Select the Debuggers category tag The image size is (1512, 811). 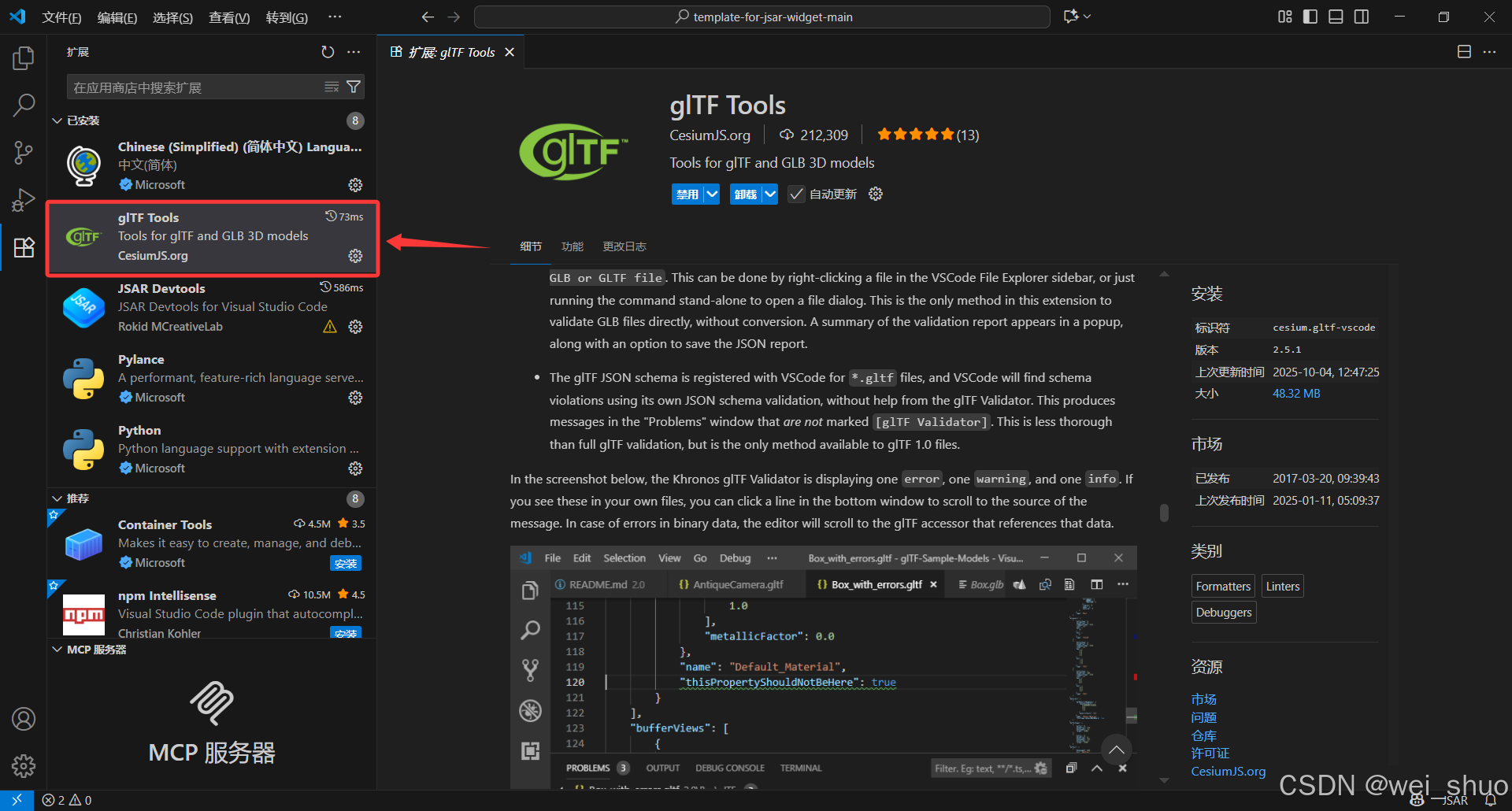1224,612
